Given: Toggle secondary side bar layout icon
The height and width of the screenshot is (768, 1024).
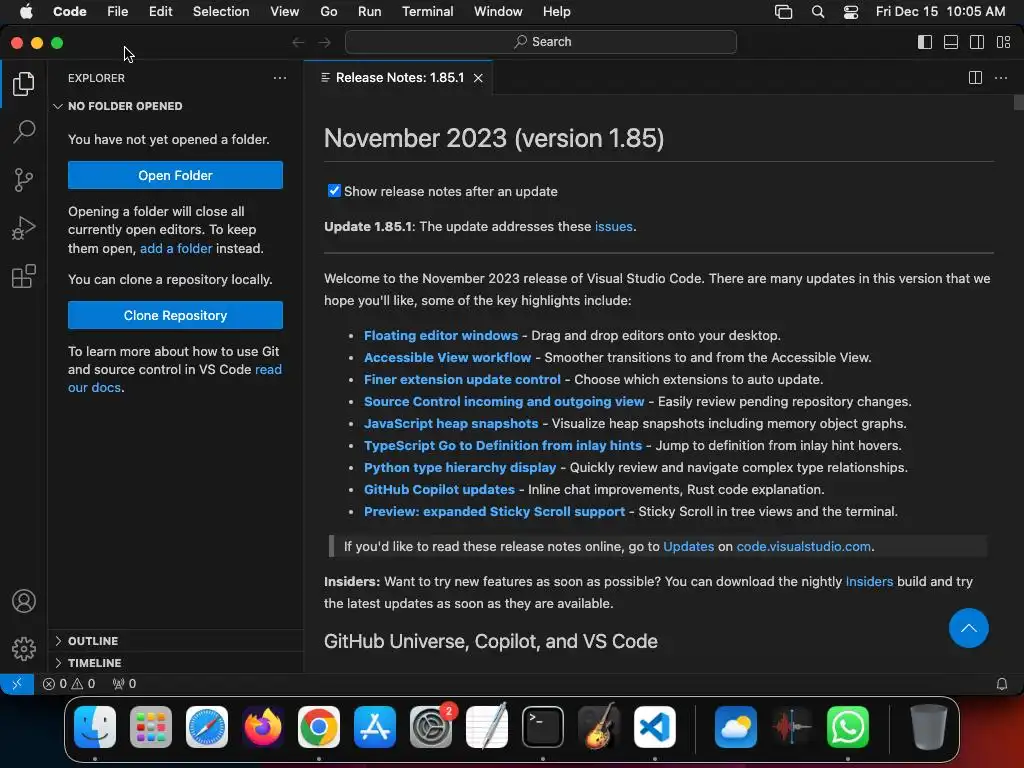Looking at the screenshot, I should tap(977, 42).
